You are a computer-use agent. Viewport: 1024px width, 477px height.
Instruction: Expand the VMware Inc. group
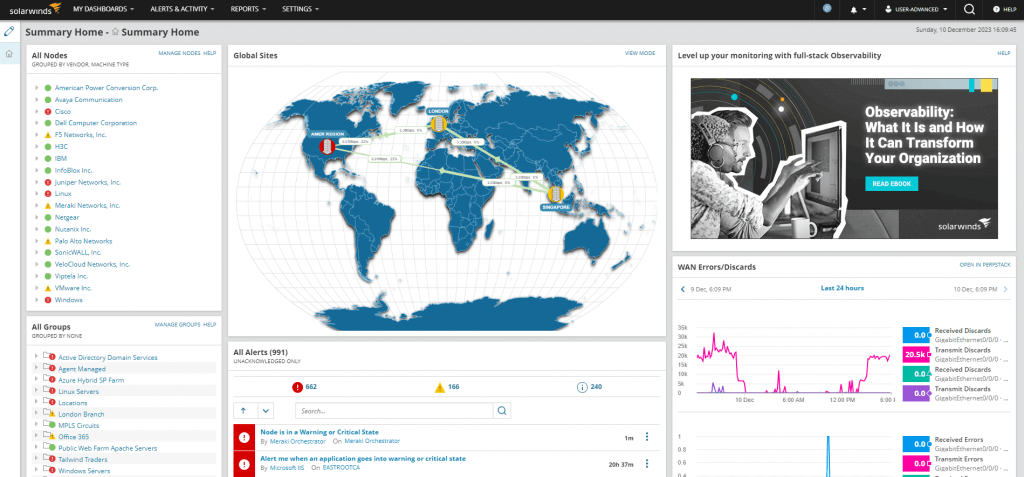click(37, 288)
